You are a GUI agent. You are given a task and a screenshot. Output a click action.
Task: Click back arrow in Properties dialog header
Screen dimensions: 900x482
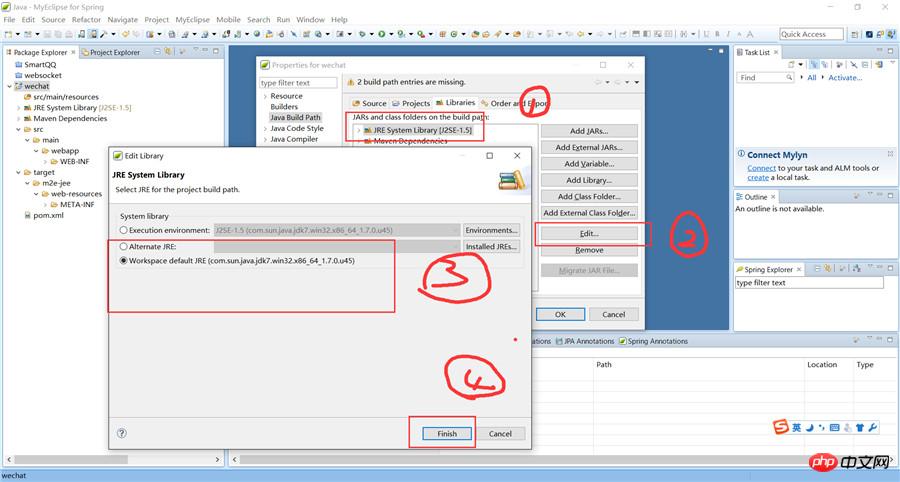599,82
